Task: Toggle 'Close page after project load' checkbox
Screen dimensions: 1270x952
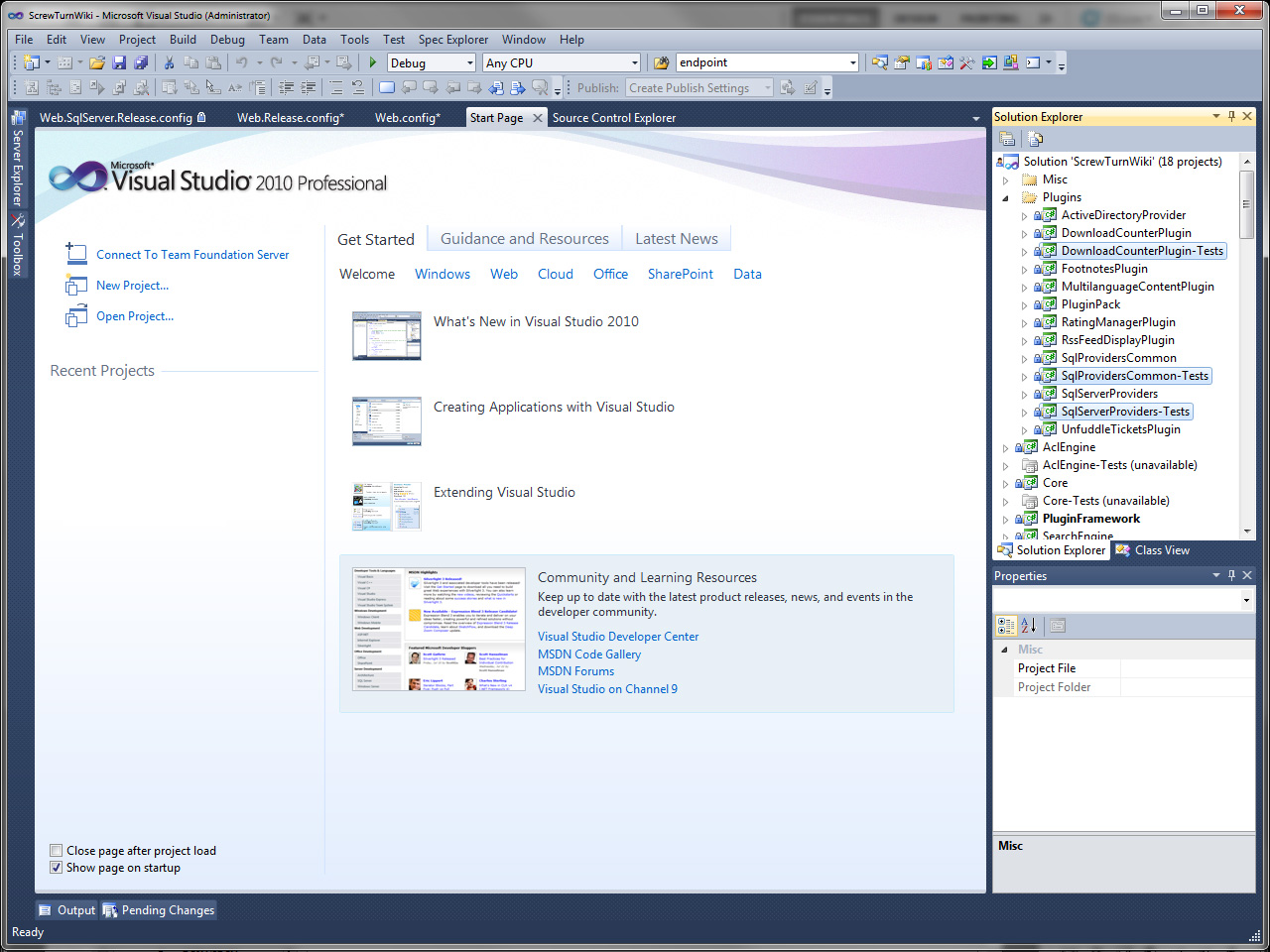Action: point(57,851)
